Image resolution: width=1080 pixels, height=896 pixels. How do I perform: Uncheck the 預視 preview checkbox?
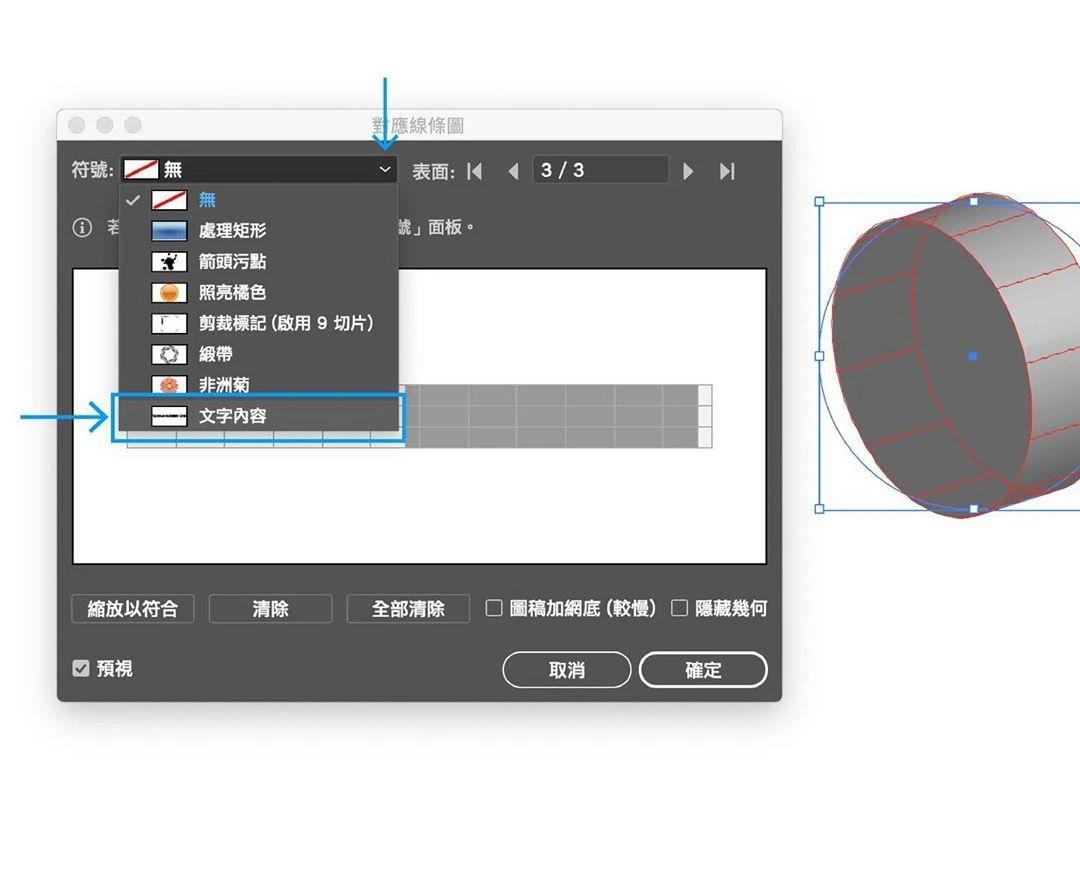[x=81, y=668]
